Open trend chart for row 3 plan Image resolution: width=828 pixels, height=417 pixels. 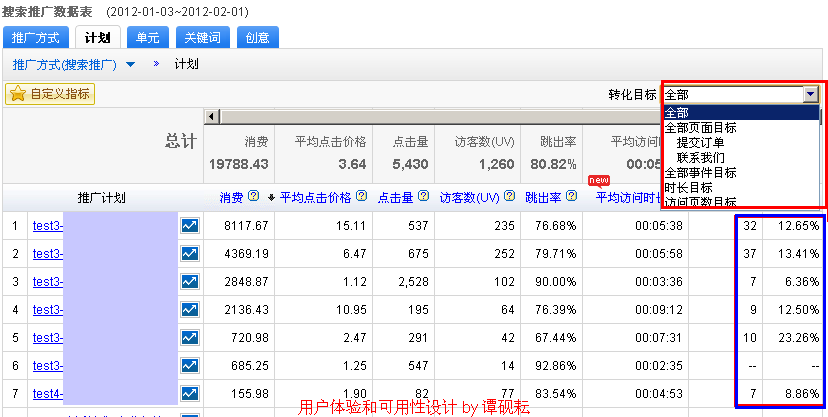(190, 282)
